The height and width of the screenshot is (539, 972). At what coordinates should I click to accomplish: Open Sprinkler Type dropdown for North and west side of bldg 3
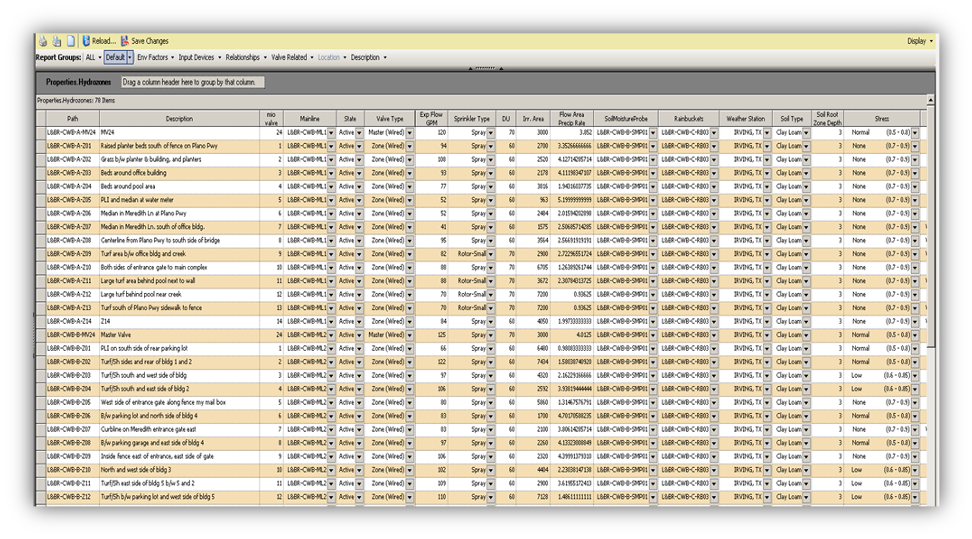click(491, 470)
